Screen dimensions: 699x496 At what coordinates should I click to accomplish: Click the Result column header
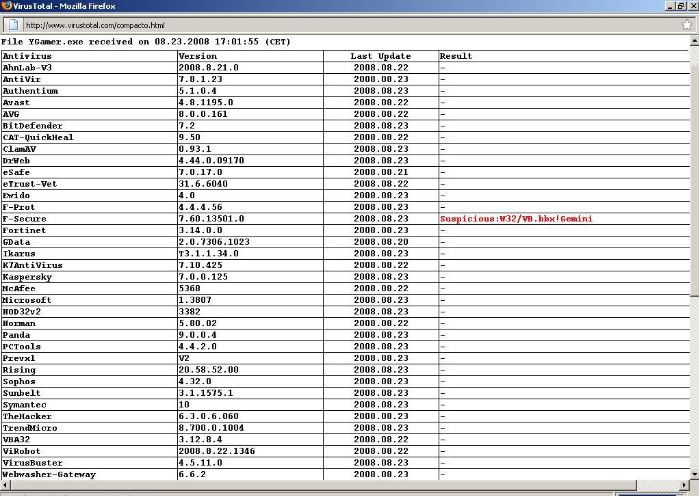tap(456, 56)
